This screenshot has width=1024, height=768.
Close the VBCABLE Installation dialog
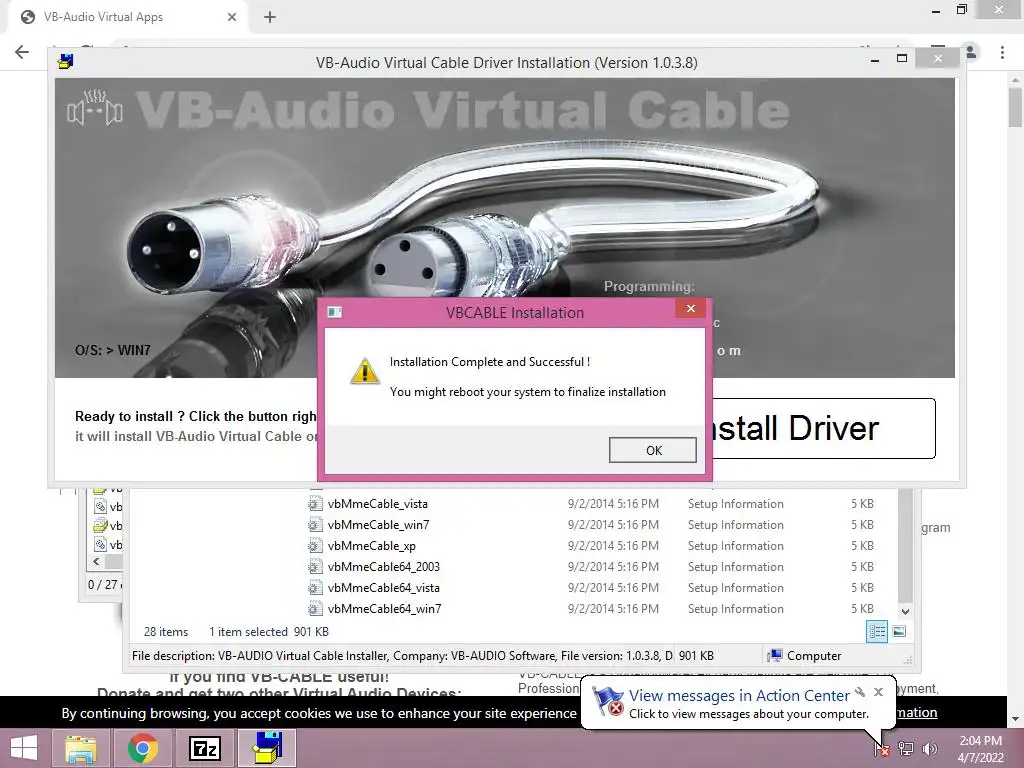[x=690, y=309]
